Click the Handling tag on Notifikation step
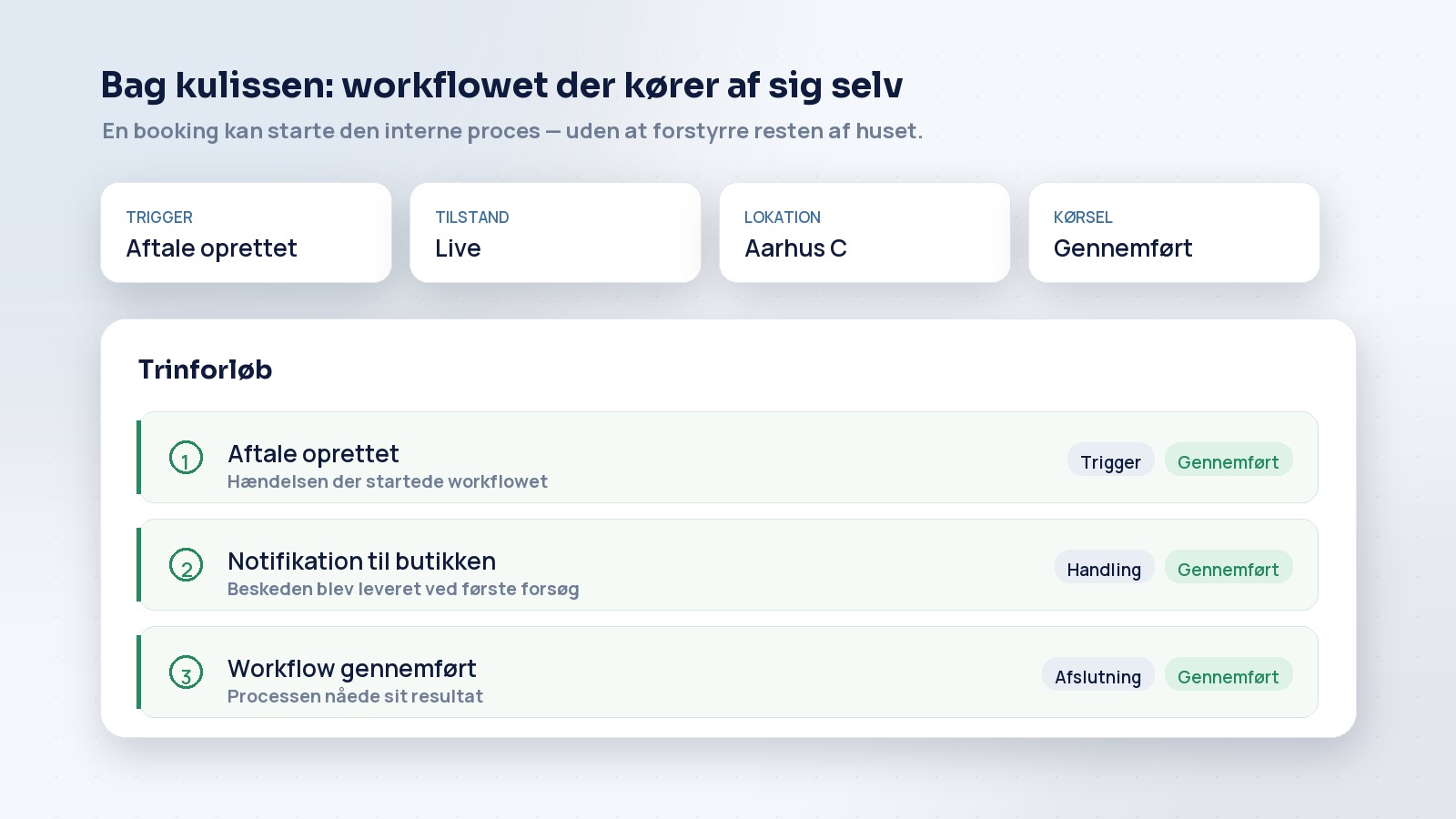Image resolution: width=1456 pixels, height=819 pixels. [x=1104, y=568]
